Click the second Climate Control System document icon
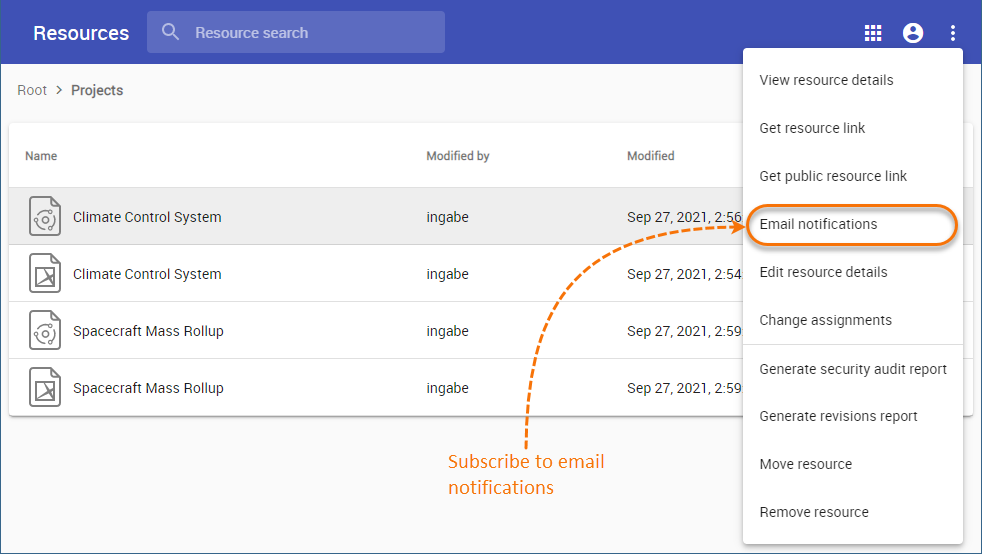 coord(46,274)
